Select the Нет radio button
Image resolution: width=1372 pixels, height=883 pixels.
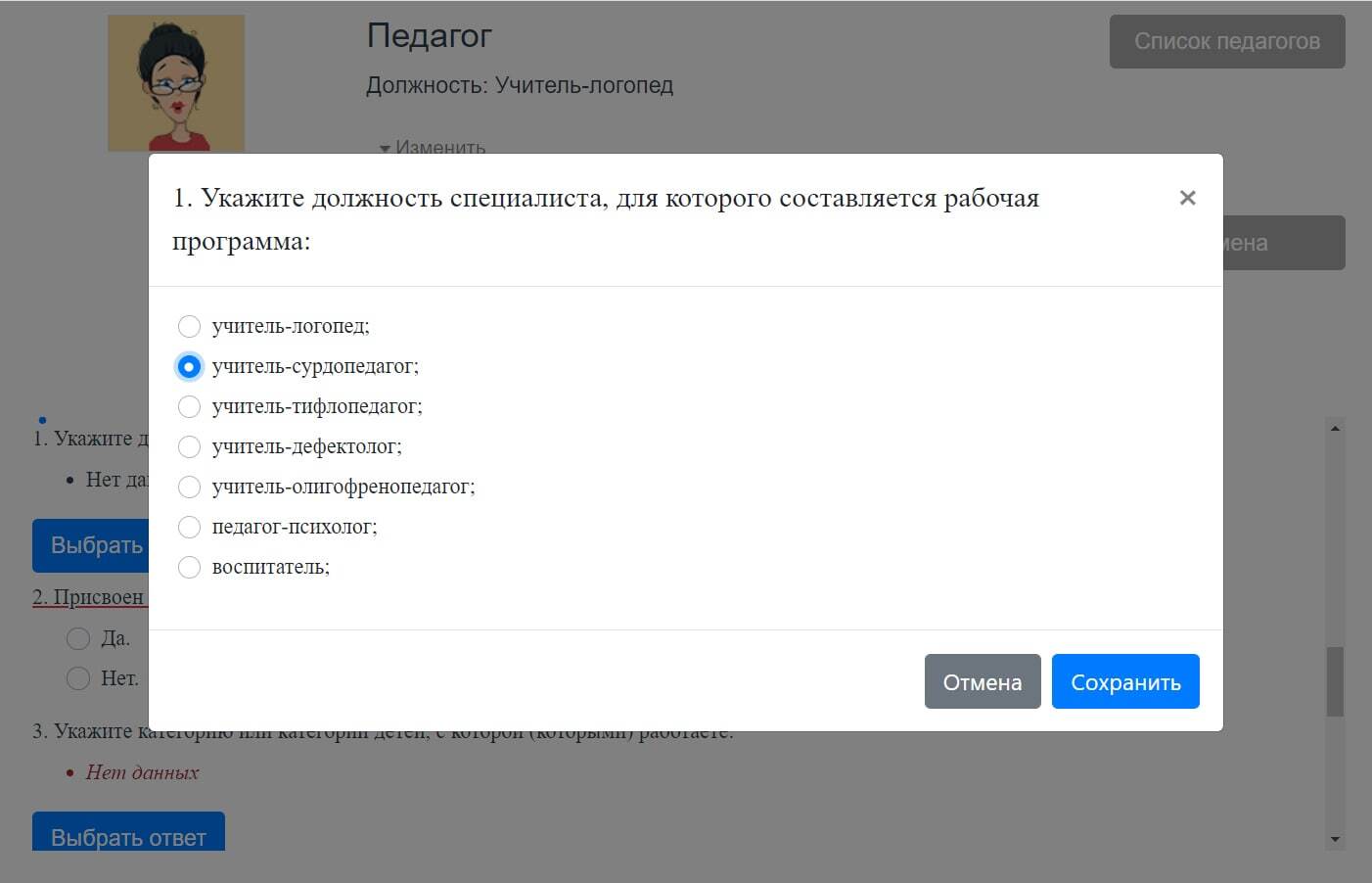[78, 678]
